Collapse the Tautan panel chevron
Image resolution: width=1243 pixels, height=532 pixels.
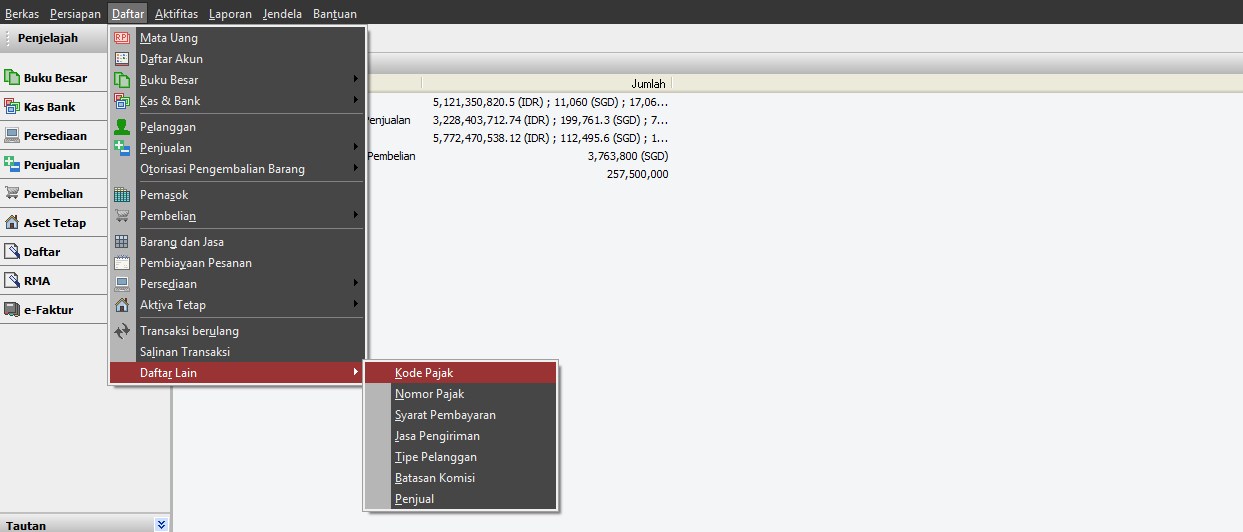click(161, 524)
